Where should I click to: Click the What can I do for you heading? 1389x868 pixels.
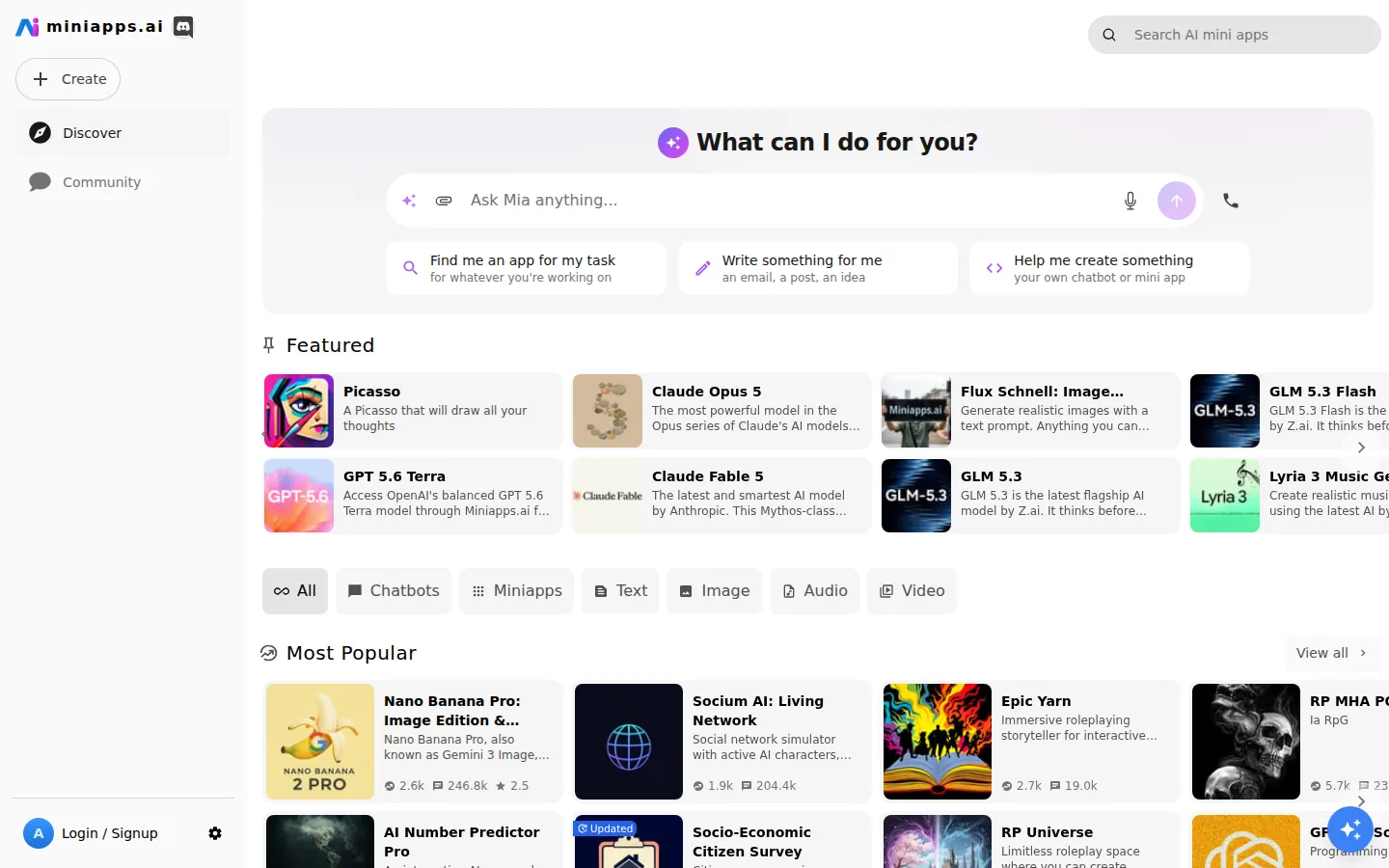coord(837,143)
